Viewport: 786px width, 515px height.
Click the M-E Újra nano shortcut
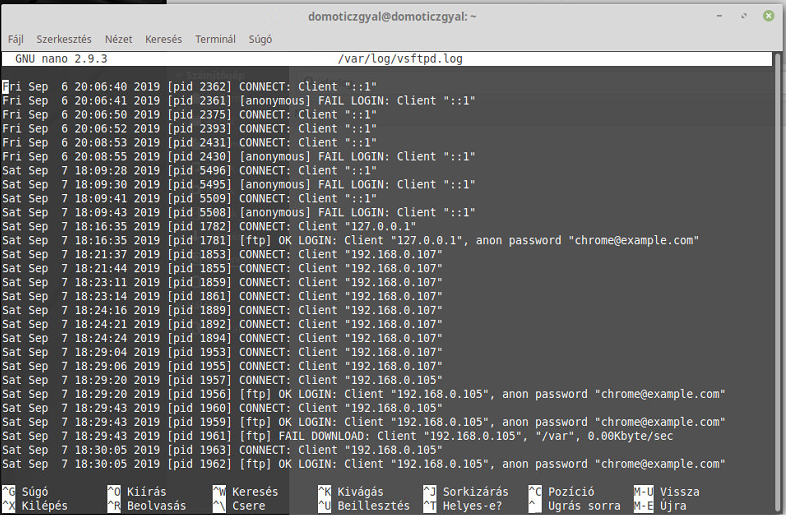coord(660,506)
